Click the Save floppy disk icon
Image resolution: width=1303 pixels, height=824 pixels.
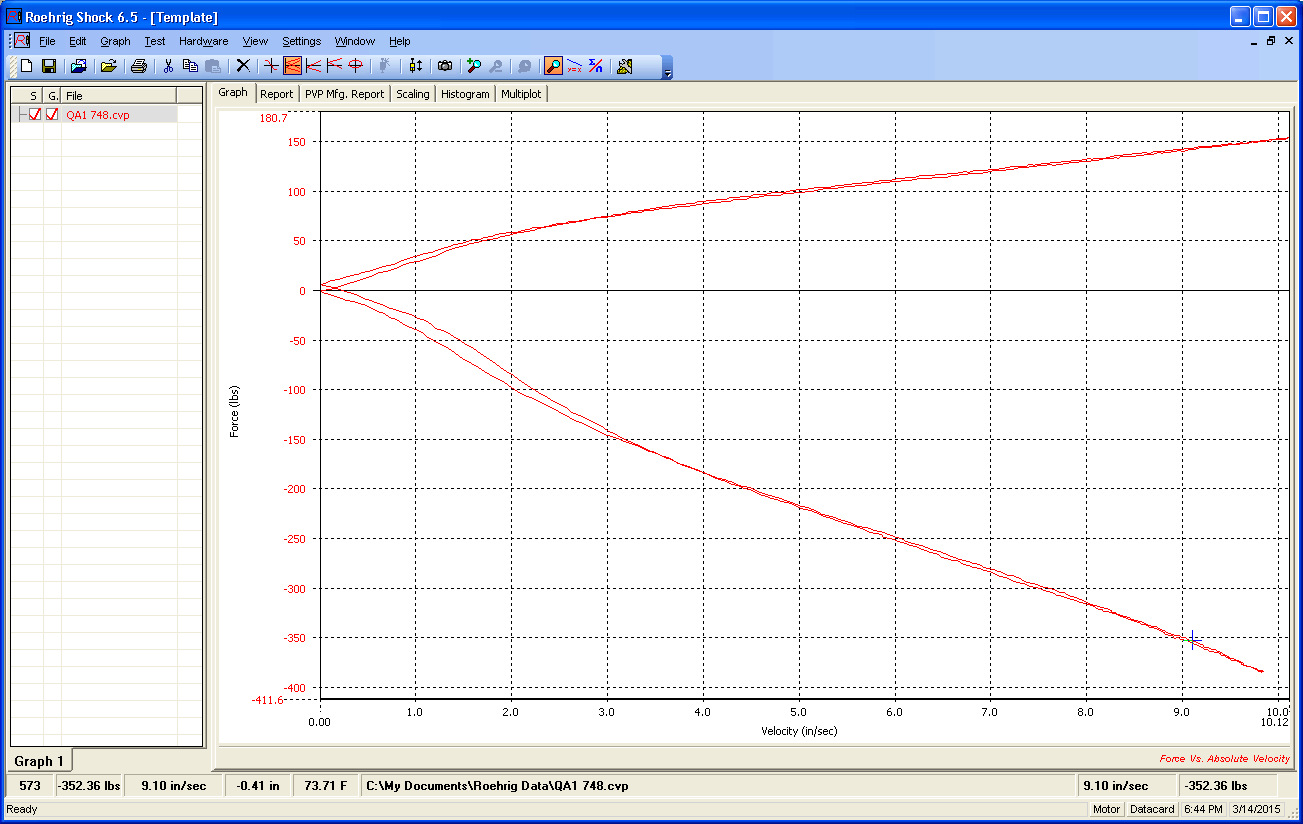coord(48,66)
